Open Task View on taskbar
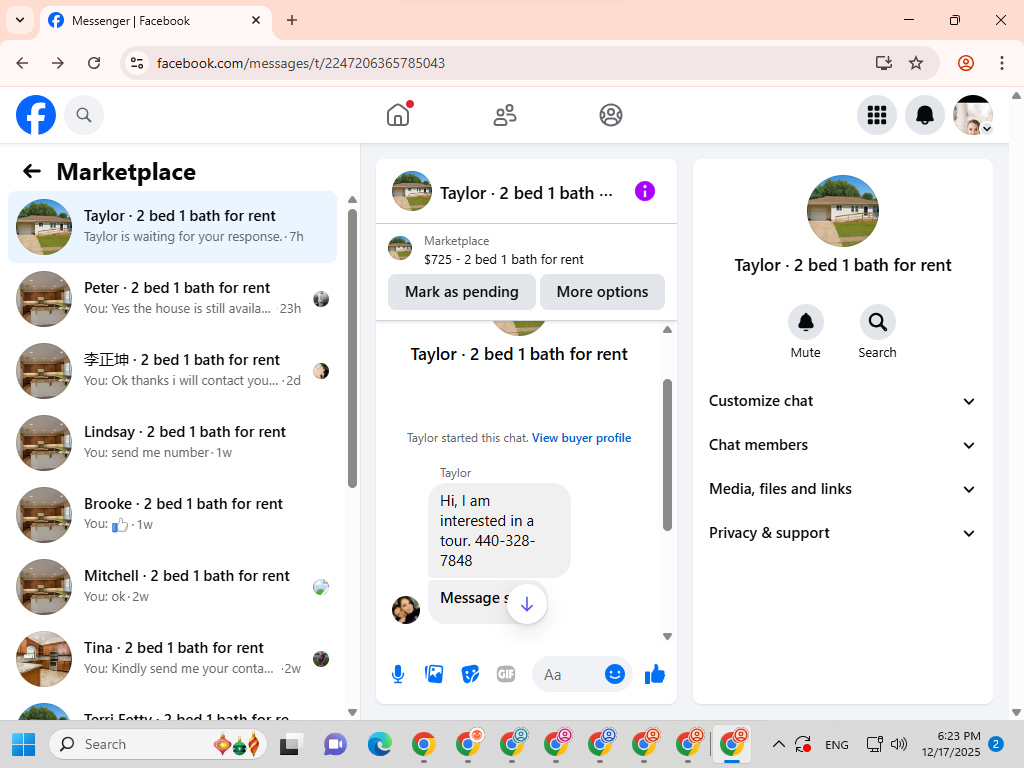 (x=291, y=744)
